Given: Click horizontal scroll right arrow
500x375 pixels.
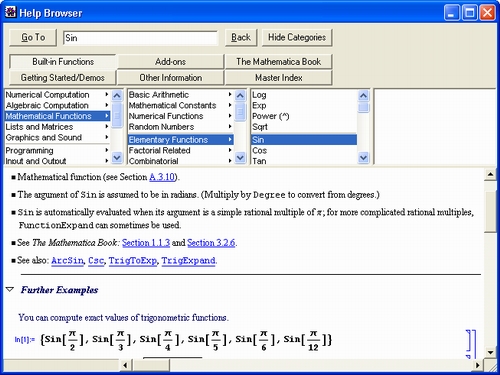Looking at the screenshot, I should click(x=478, y=365).
